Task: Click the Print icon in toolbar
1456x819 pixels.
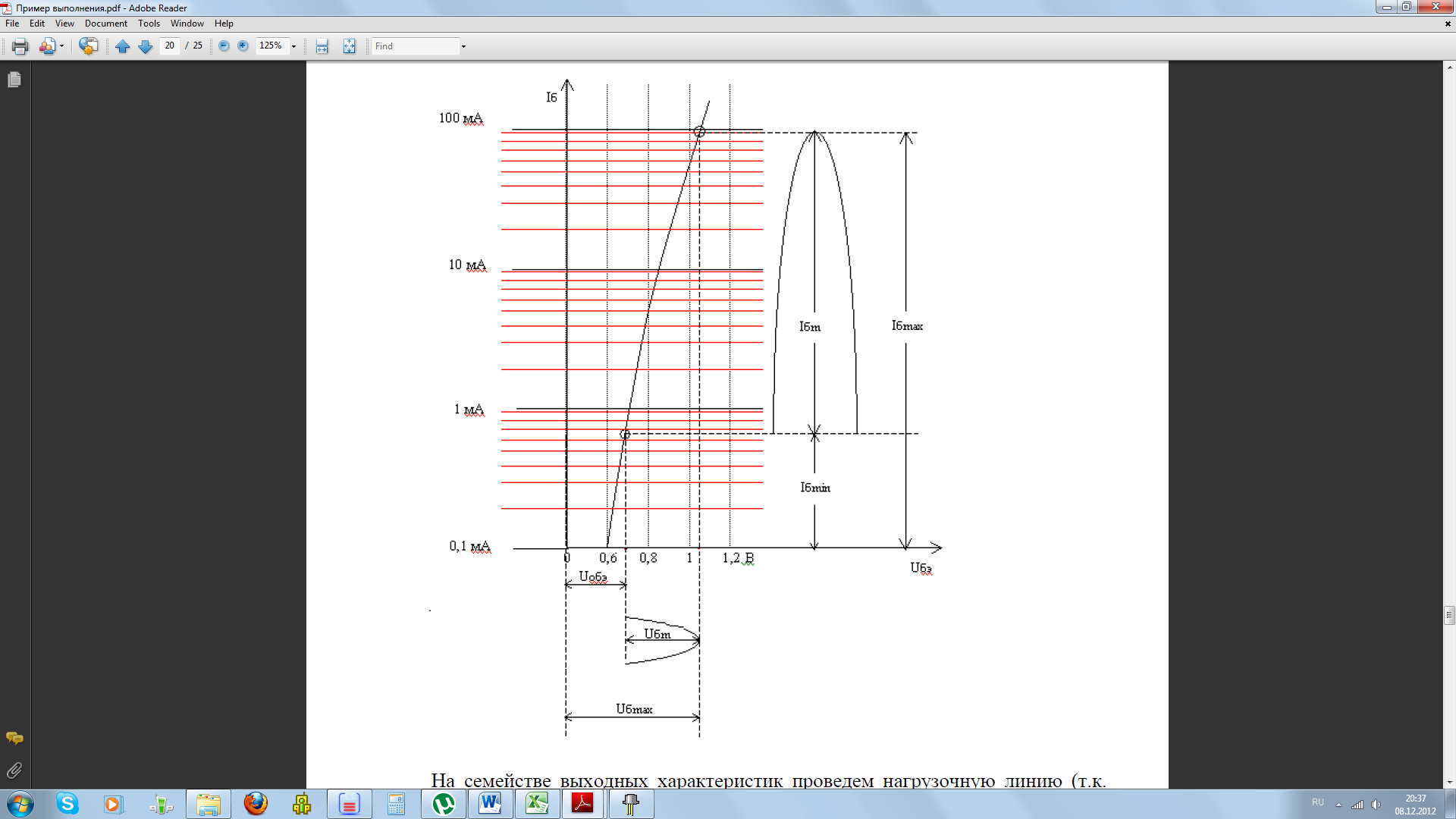Action: pos(20,46)
